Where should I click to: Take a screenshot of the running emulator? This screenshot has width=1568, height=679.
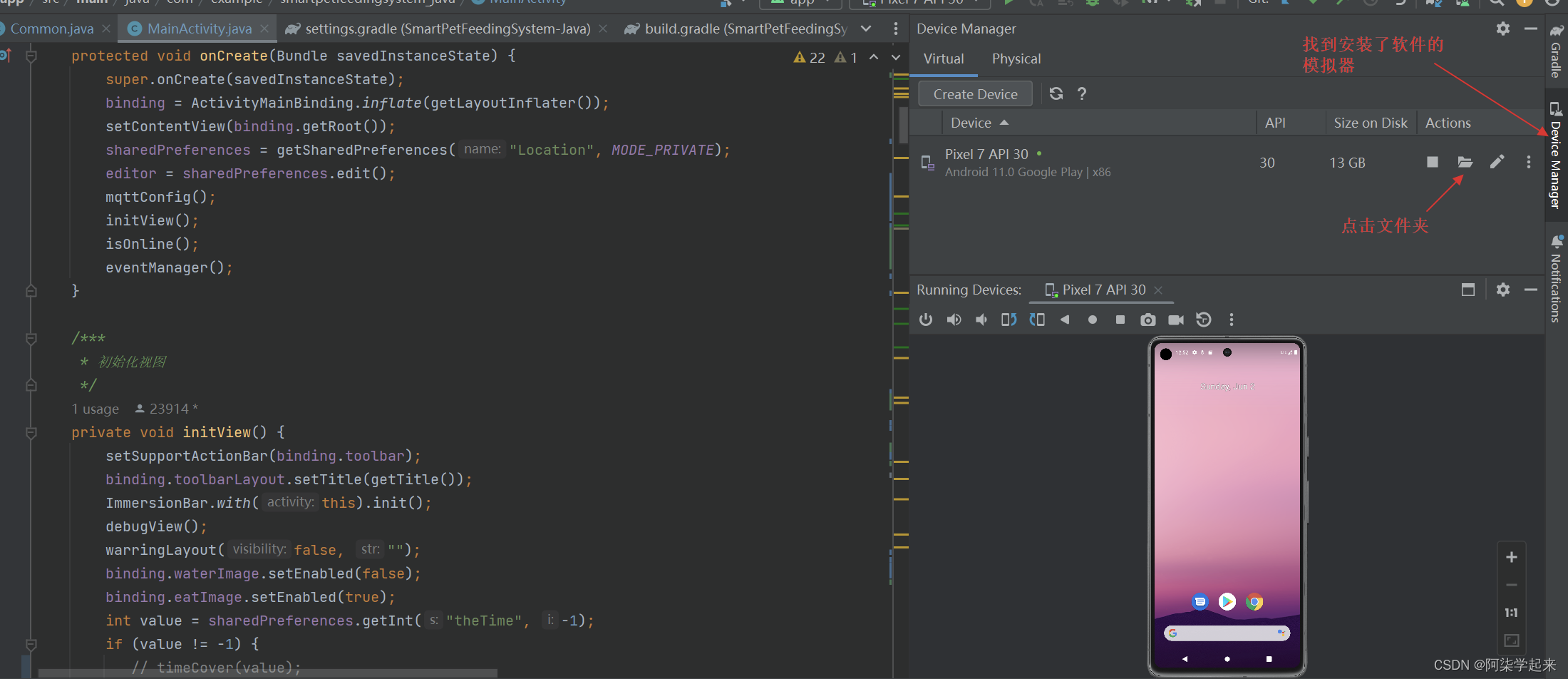1147,320
